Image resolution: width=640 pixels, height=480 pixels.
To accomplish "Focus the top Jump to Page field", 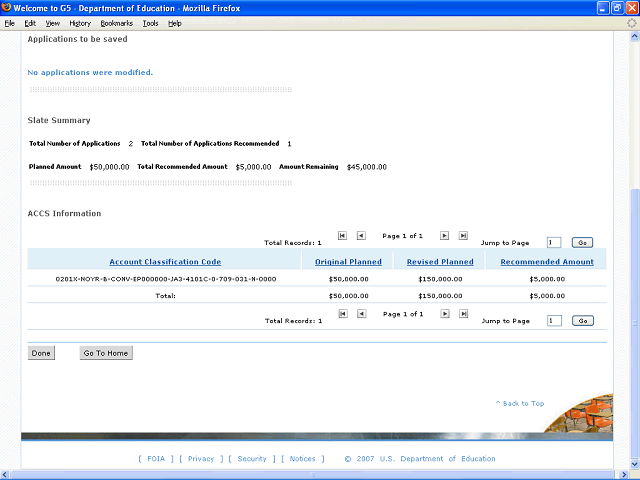I will (x=554, y=242).
